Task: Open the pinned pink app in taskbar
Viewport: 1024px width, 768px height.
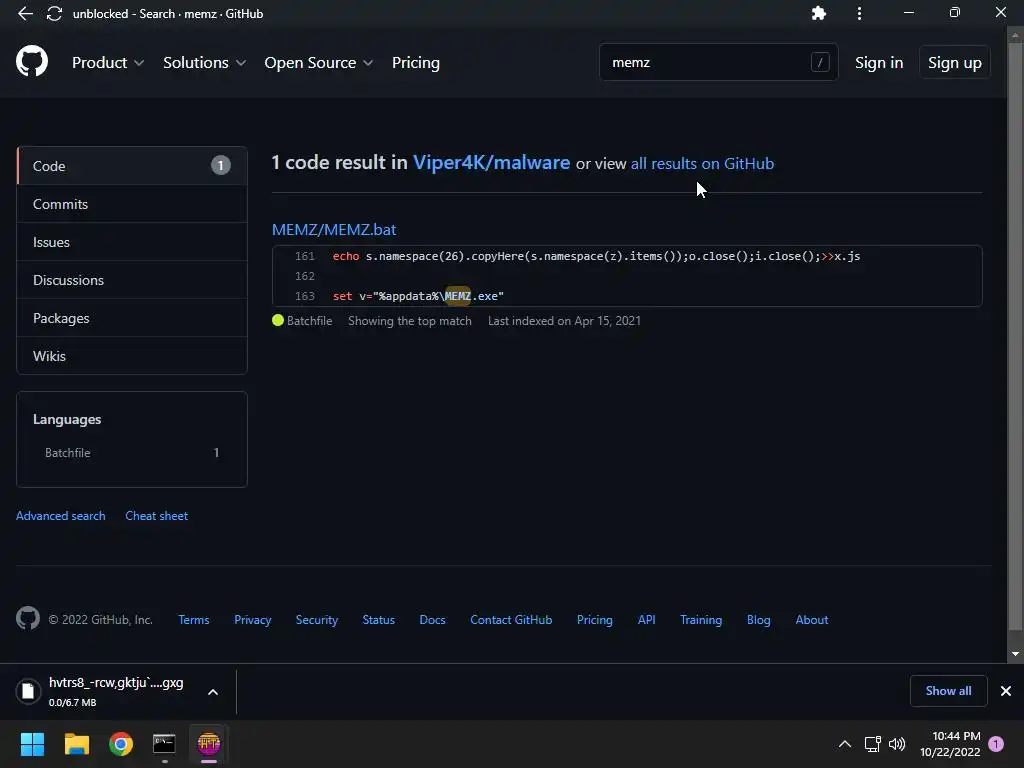Action: 209,744
